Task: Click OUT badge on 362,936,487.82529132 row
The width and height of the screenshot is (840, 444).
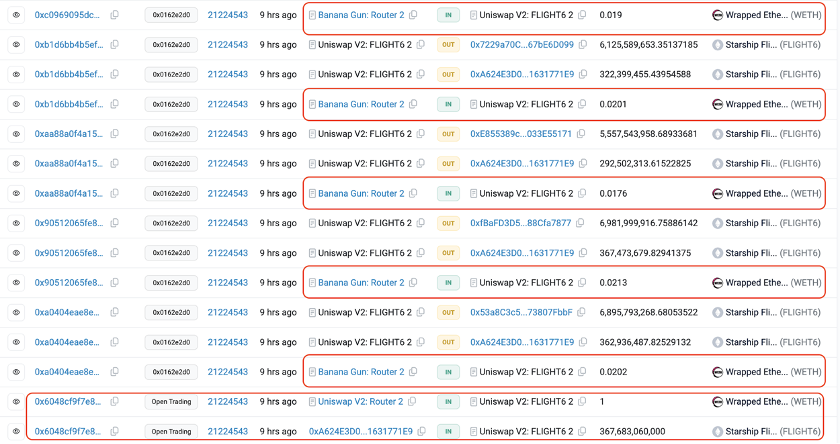Action: [x=448, y=342]
